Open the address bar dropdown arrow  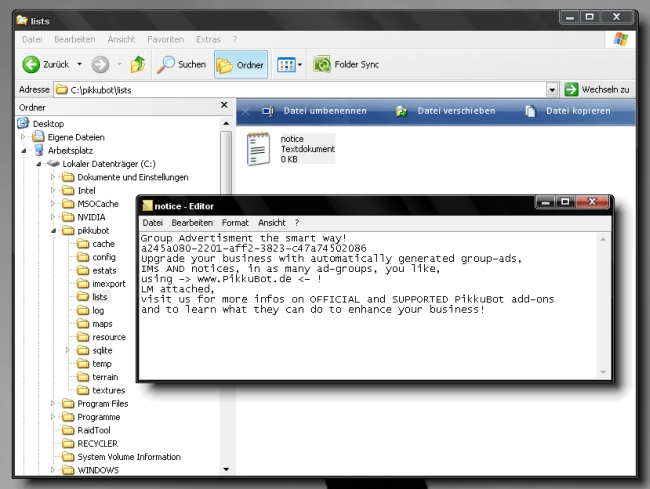click(552, 90)
